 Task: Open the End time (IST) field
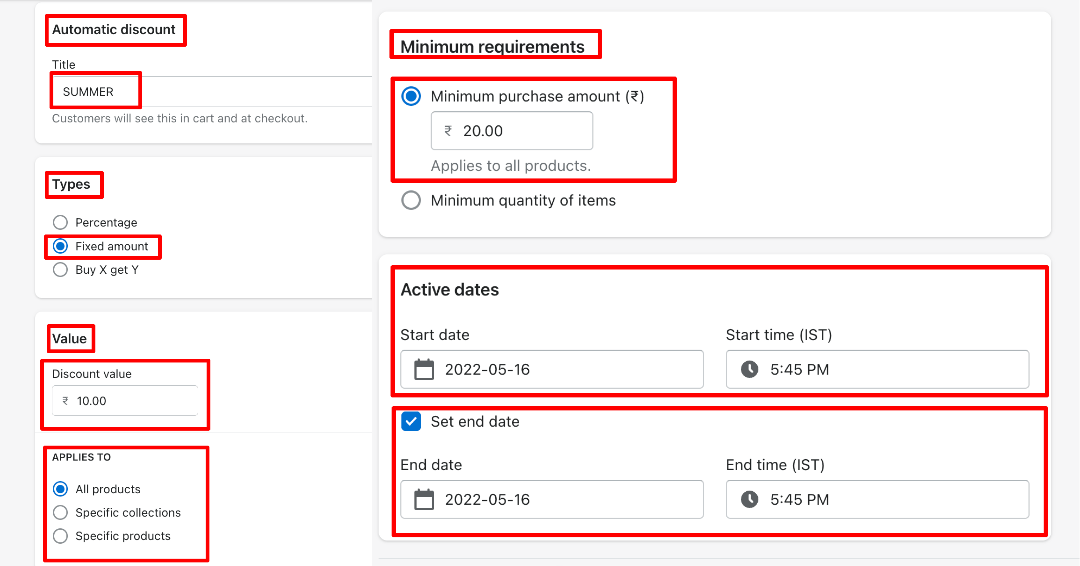(878, 500)
